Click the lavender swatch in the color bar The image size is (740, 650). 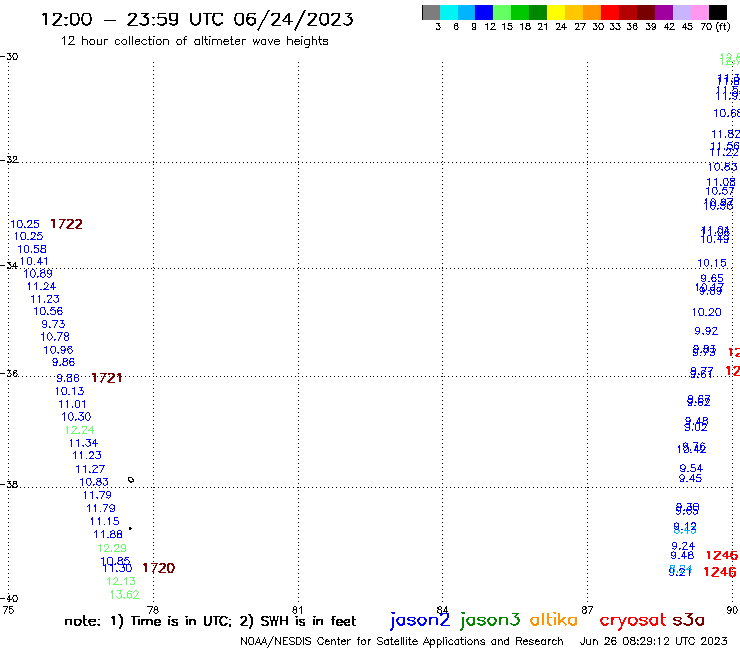(681, 12)
